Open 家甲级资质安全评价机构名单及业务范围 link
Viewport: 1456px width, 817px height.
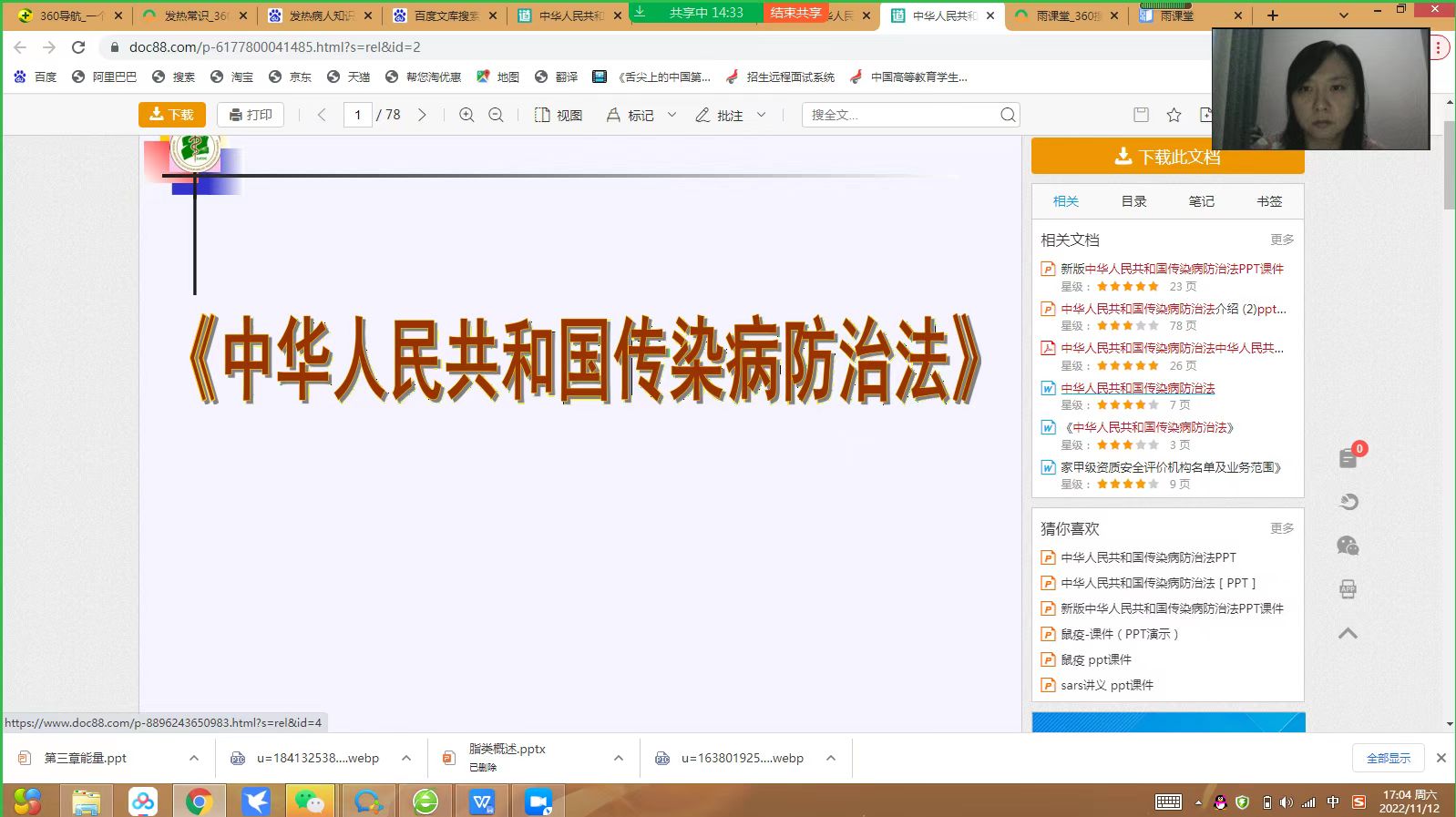1173,467
